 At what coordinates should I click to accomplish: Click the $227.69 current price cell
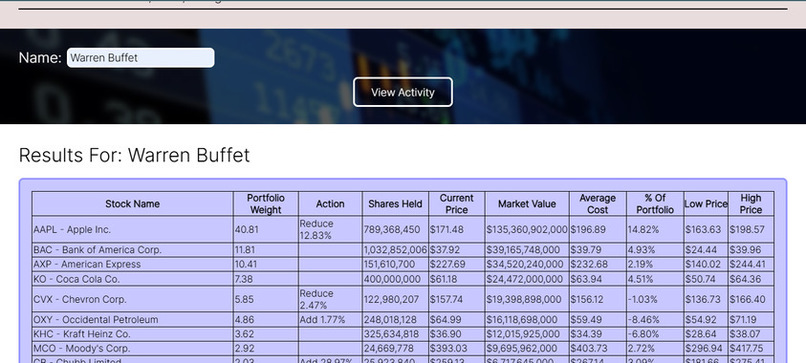click(x=456, y=264)
